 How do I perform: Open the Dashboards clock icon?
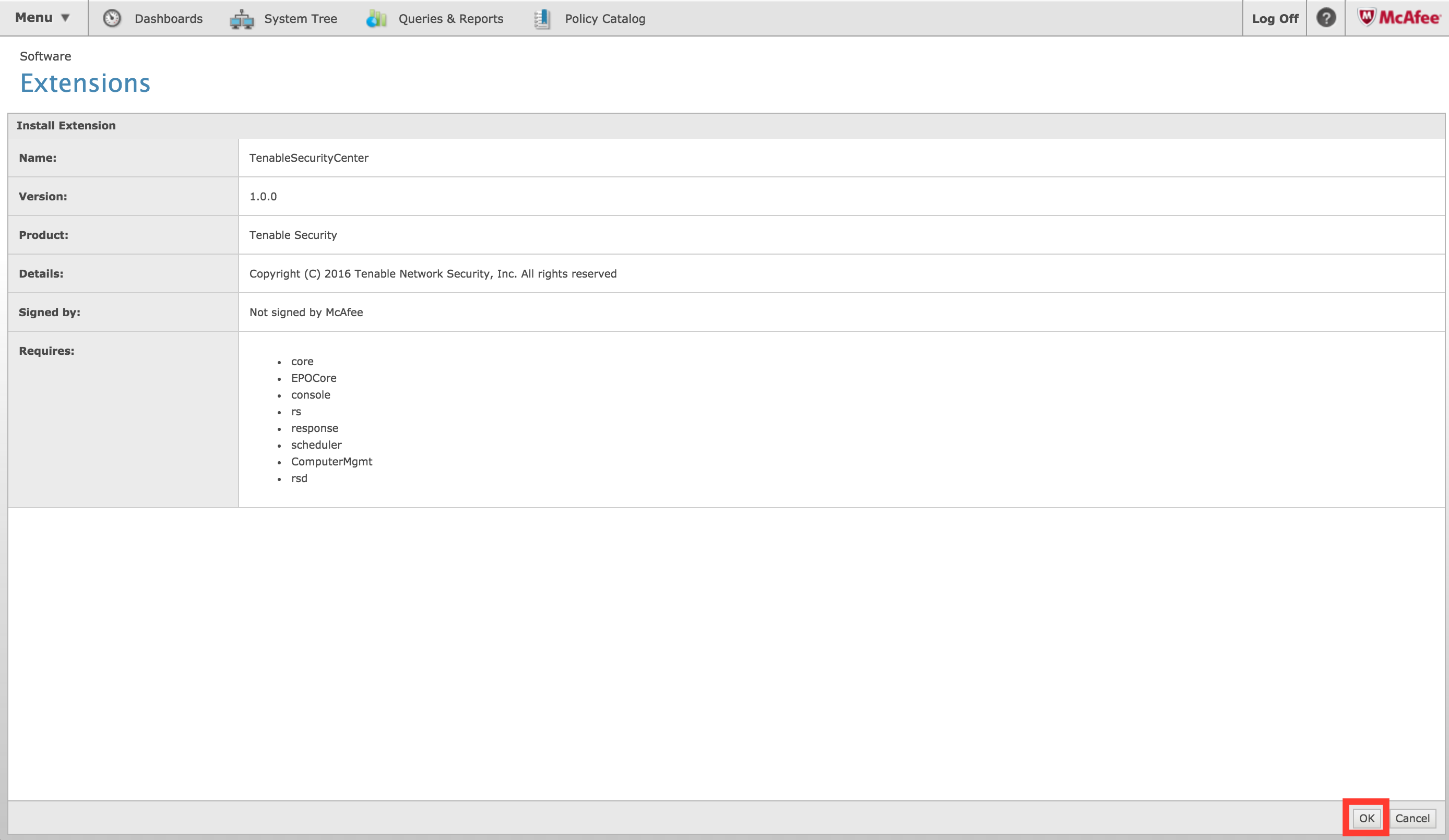pyautogui.click(x=112, y=18)
